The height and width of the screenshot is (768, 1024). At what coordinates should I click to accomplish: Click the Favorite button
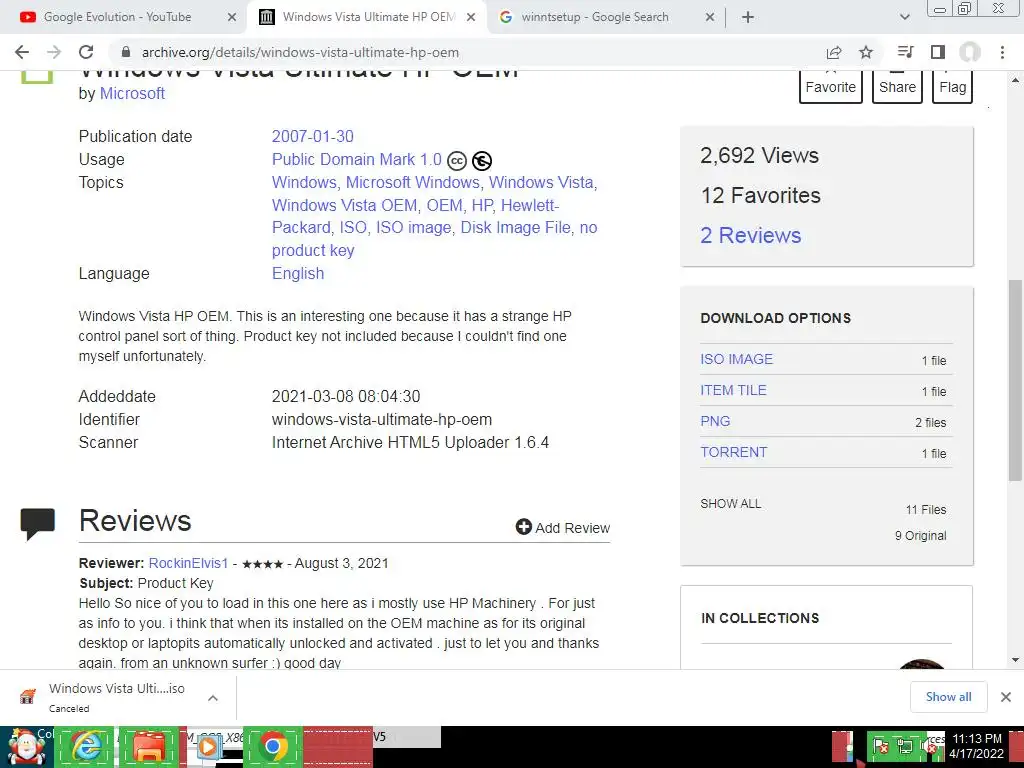(x=831, y=87)
